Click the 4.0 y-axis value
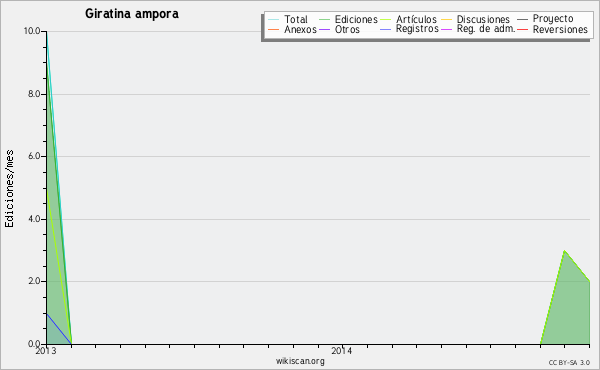Viewport: 600px width, 370px height. click(x=34, y=219)
